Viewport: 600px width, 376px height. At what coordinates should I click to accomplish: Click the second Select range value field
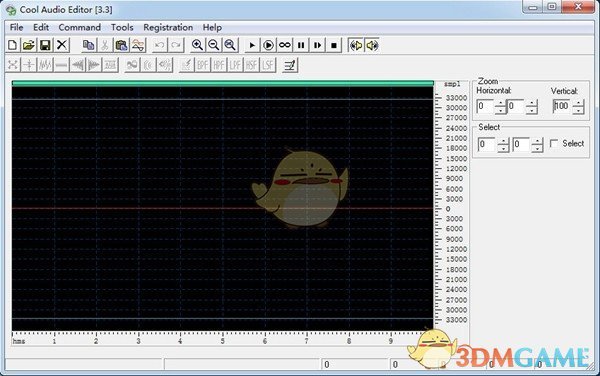[x=522, y=145]
